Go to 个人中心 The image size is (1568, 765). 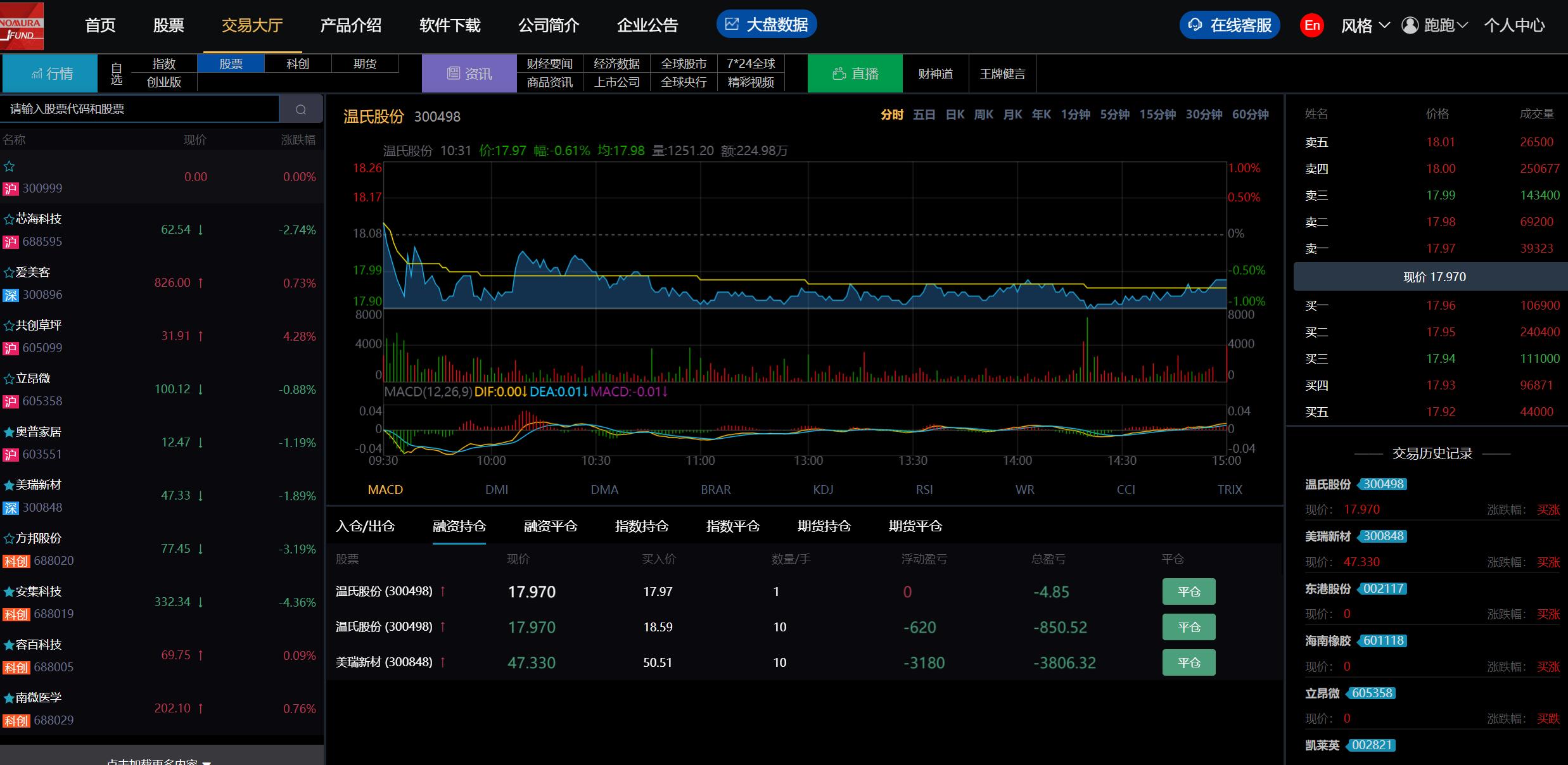[1514, 25]
